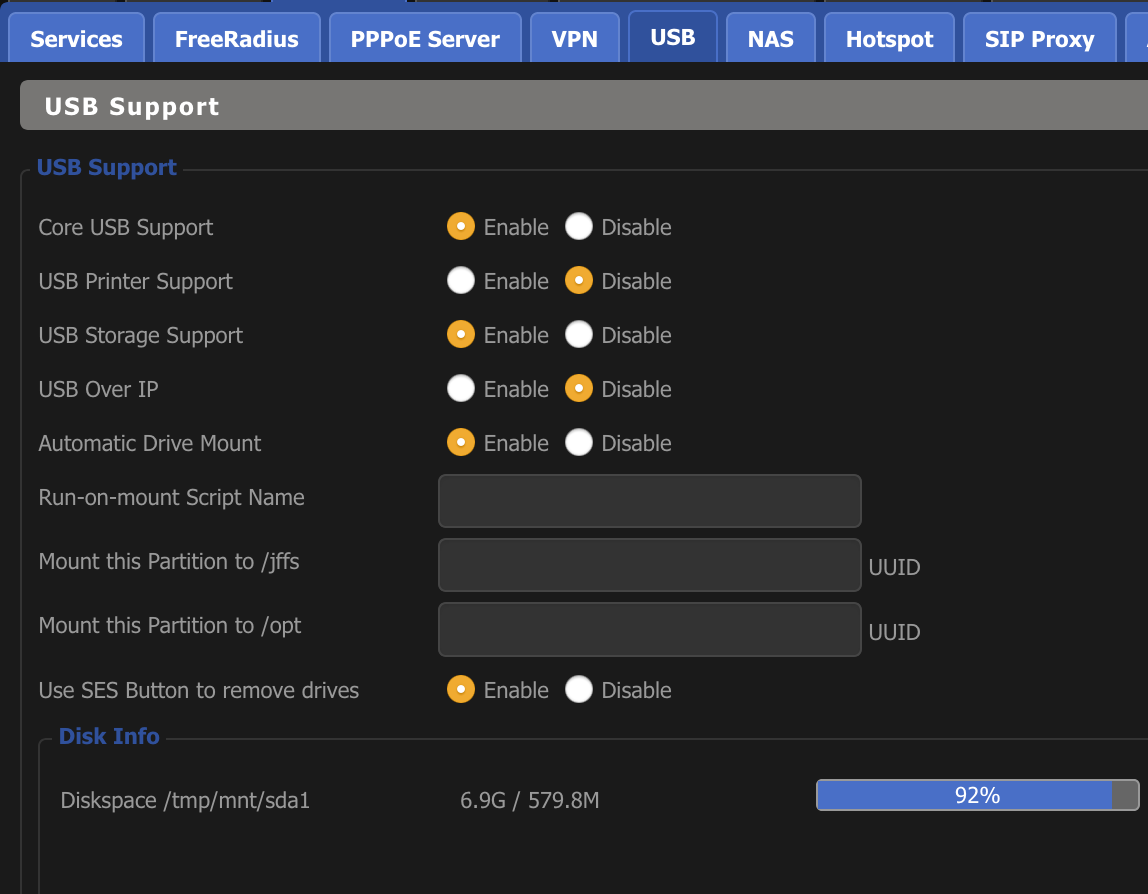Click the active USB tab
The width and height of the screenshot is (1148, 894).
click(x=672, y=37)
